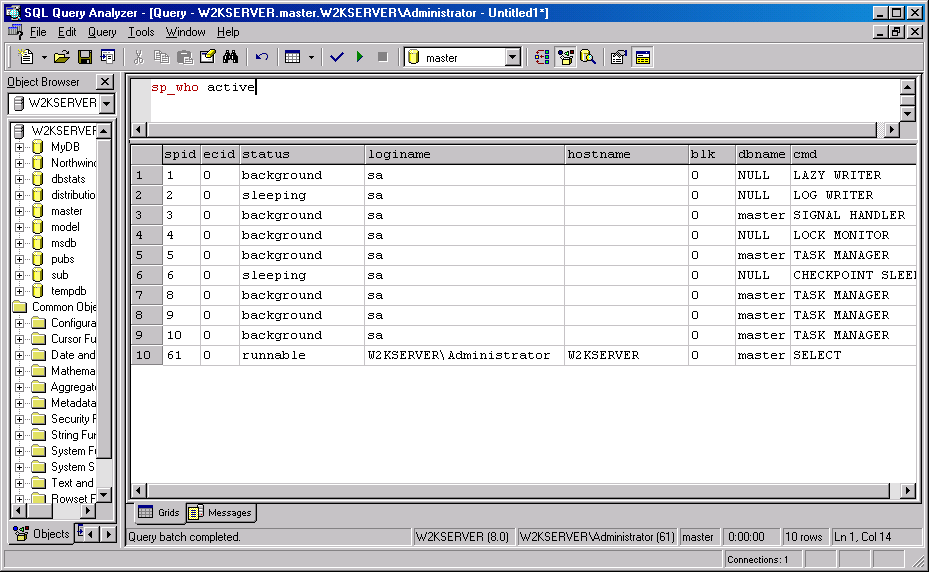Close the Object Browser panel

point(104,82)
